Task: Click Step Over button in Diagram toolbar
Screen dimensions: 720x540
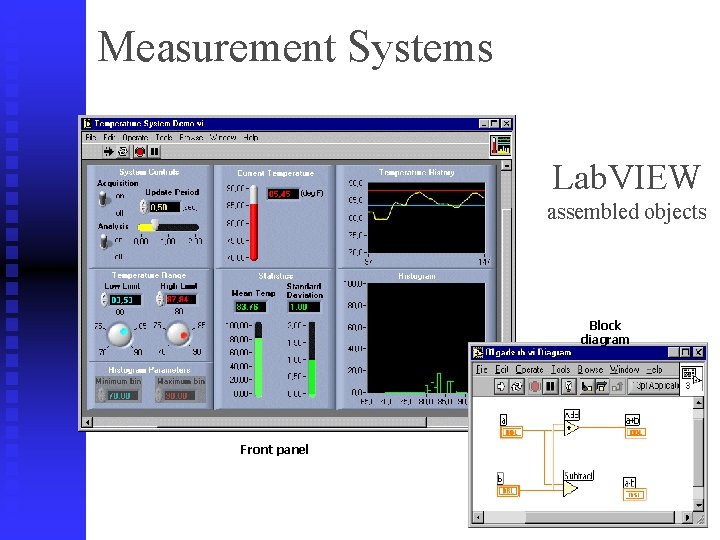Action: [x=602, y=387]
